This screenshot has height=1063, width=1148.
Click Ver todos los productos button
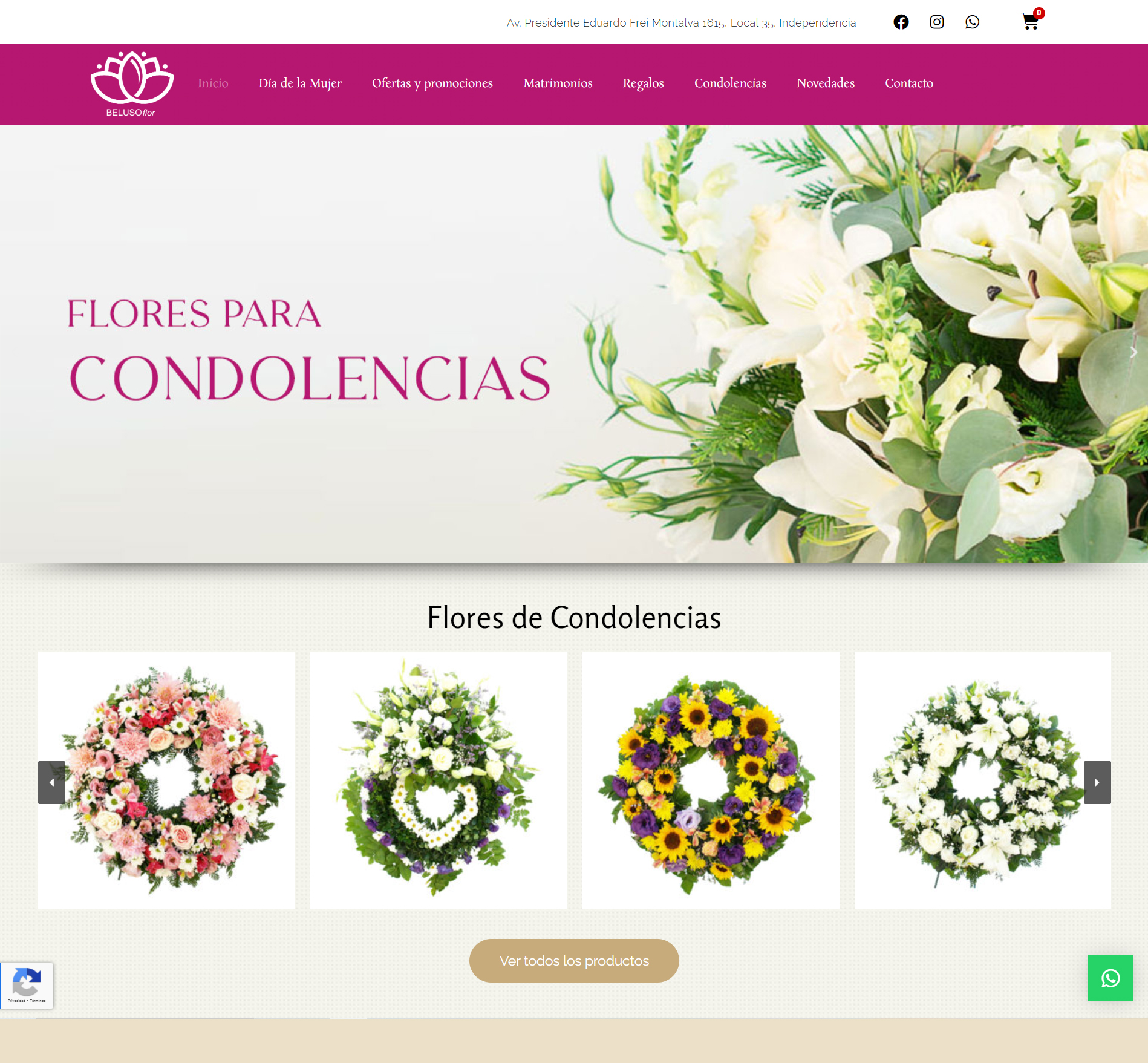coord(574,961)
